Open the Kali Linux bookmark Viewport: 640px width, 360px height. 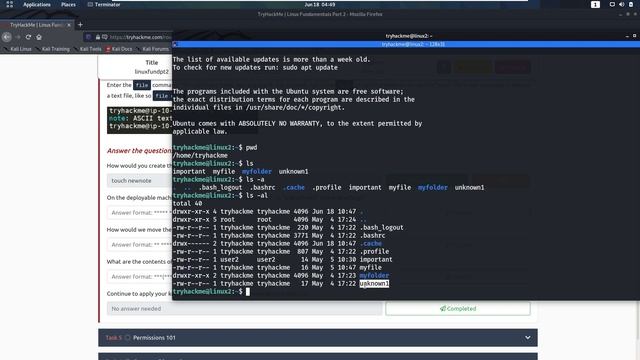[x=18, y=49]
